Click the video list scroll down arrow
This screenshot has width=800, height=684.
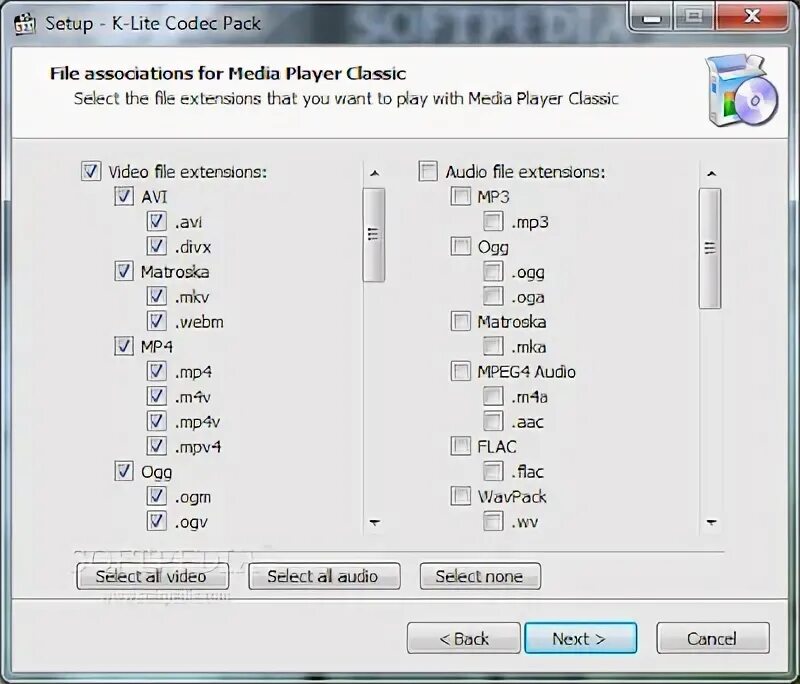(x=374, y=523)
